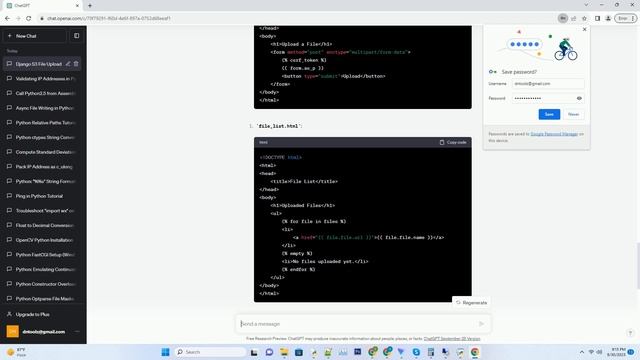Image resolution: width=640 pixels, height=360 pixels.
Task: Select the ChatGPT browser tab
Action: click(42, 6)
